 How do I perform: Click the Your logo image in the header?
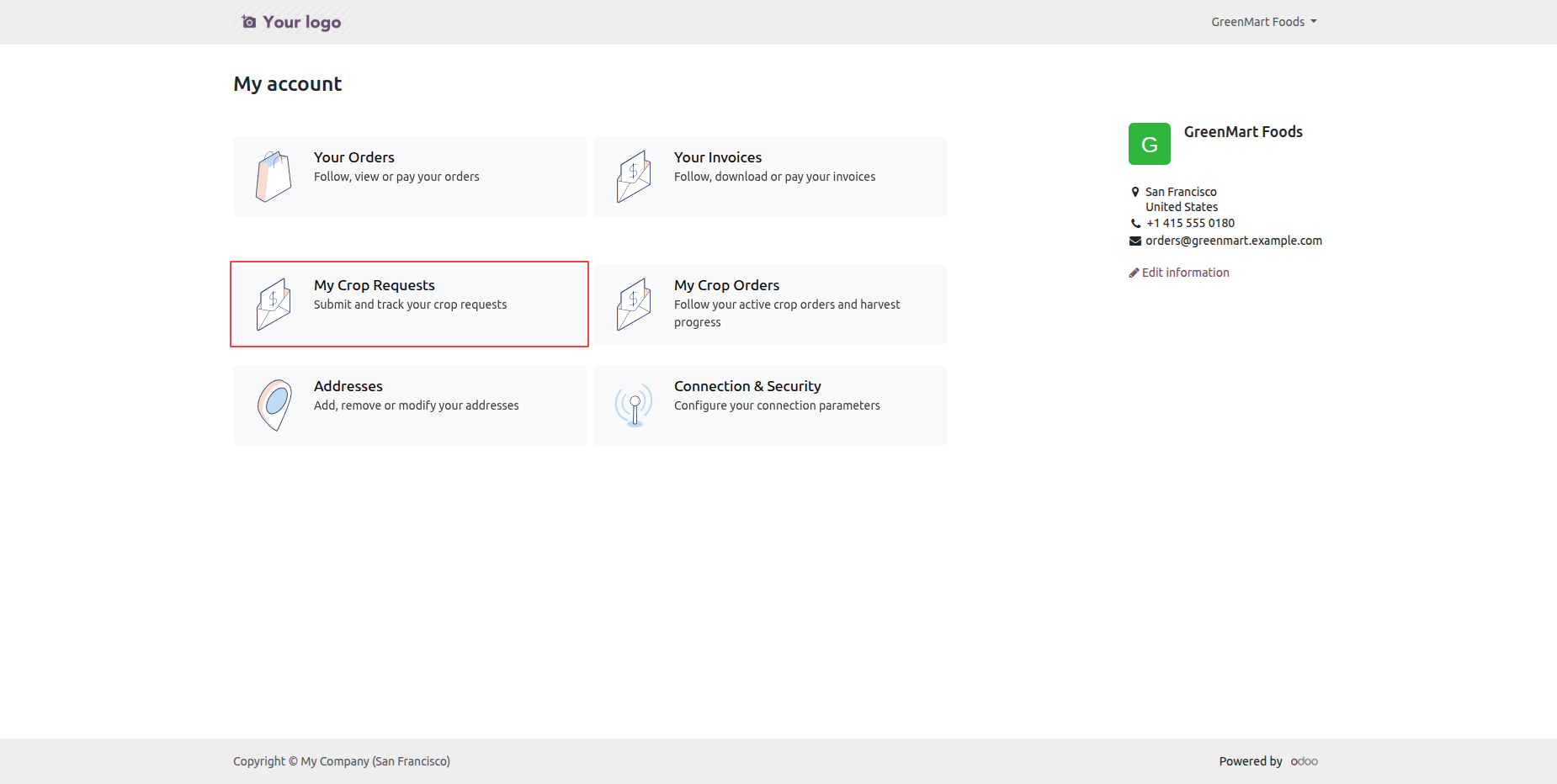[291, 22]
